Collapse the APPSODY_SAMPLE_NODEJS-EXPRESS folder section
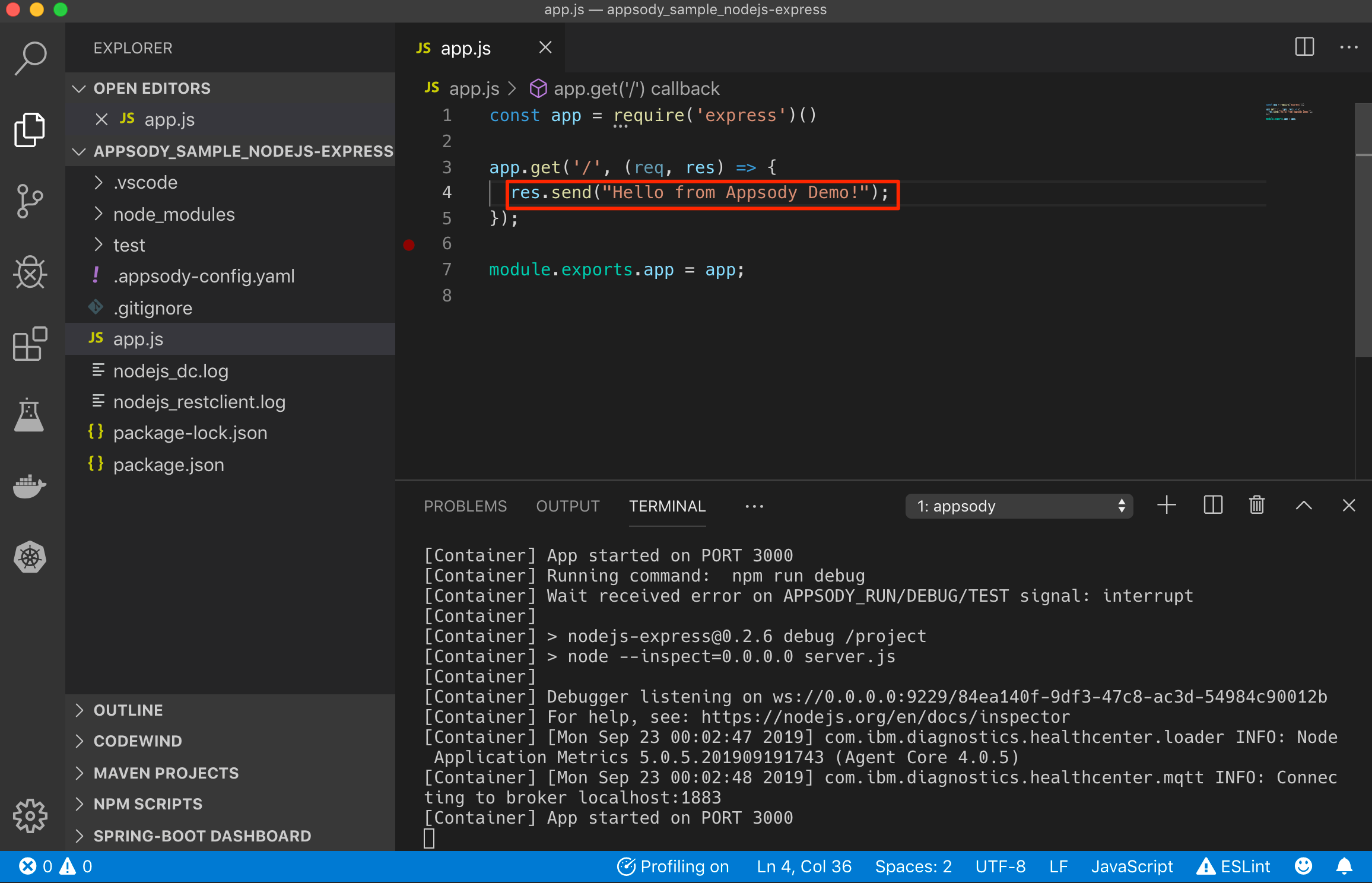 click(x=230, y=151)
